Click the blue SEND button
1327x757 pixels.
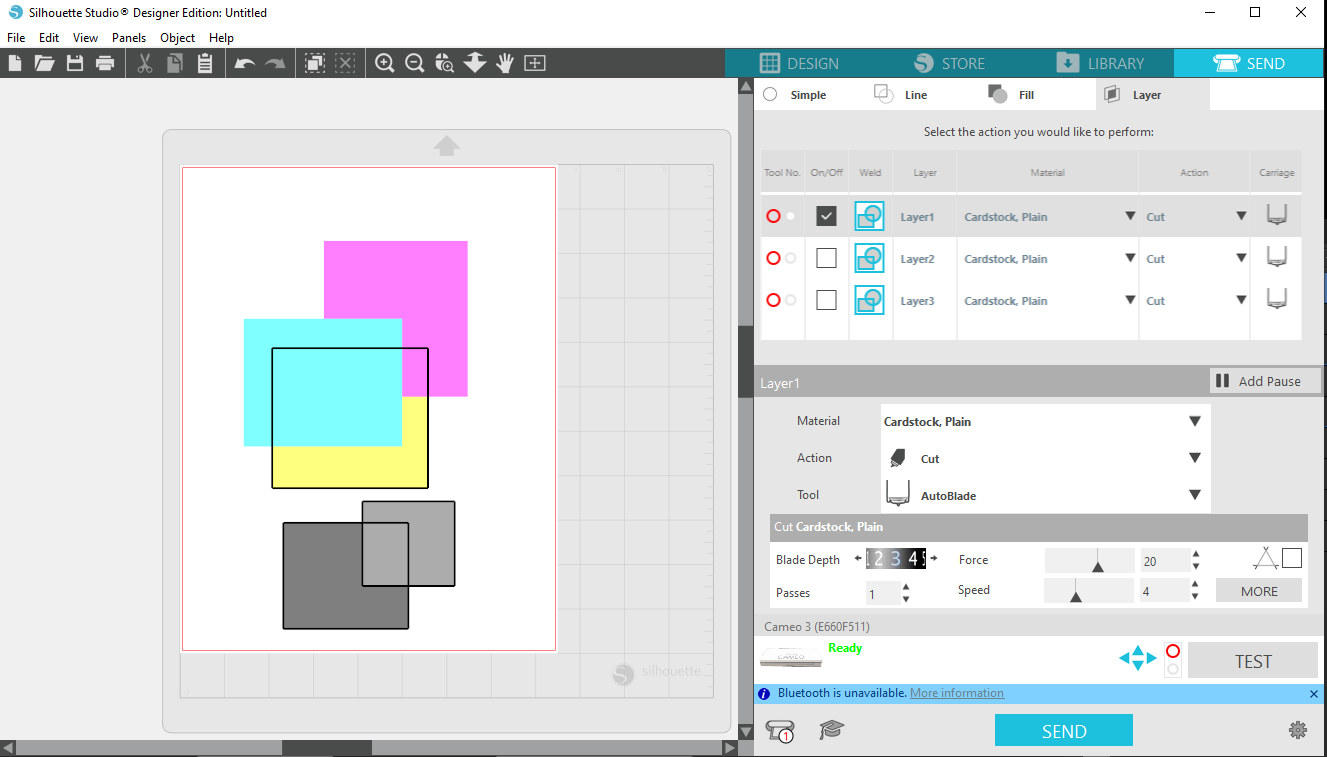click(1064, 731)
